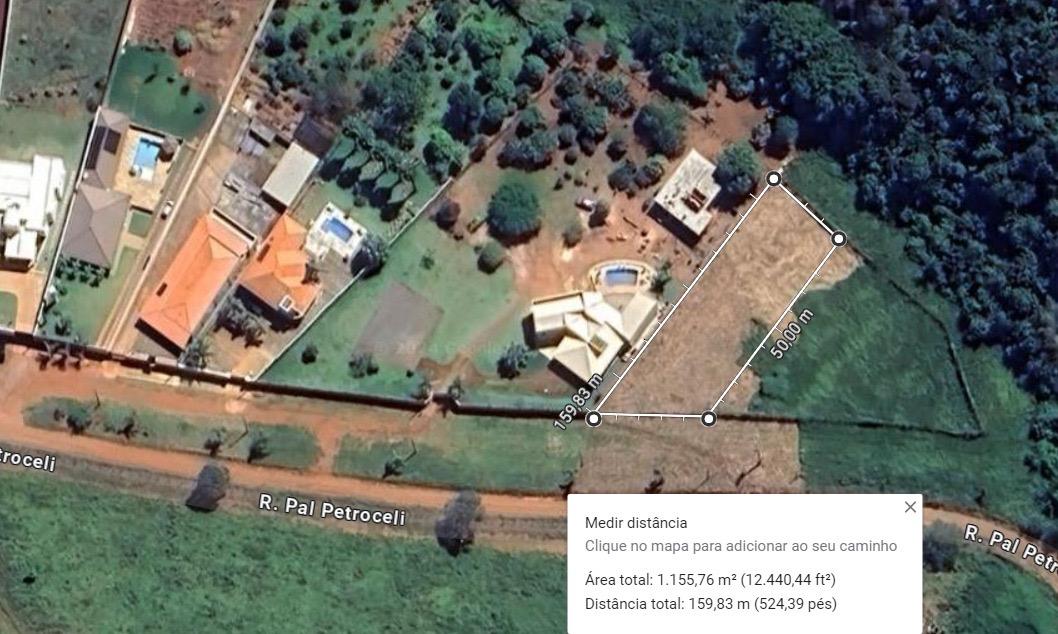
Task: Click the 50,00 m distance label
Action: coord(791,334)
